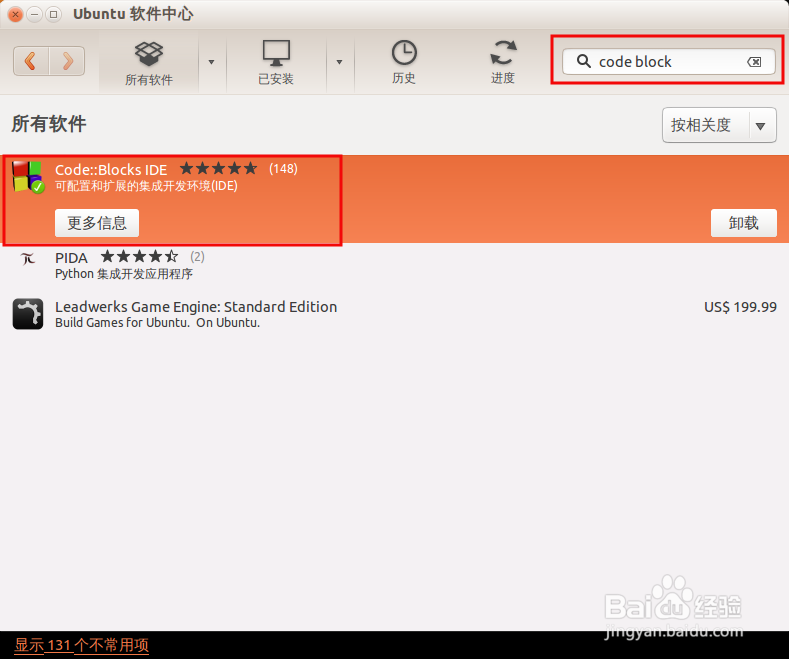This screenshot has height=659, width=789.
Task: Close the Ubuntu 软件中心 window
Action: tap(16, 14)
